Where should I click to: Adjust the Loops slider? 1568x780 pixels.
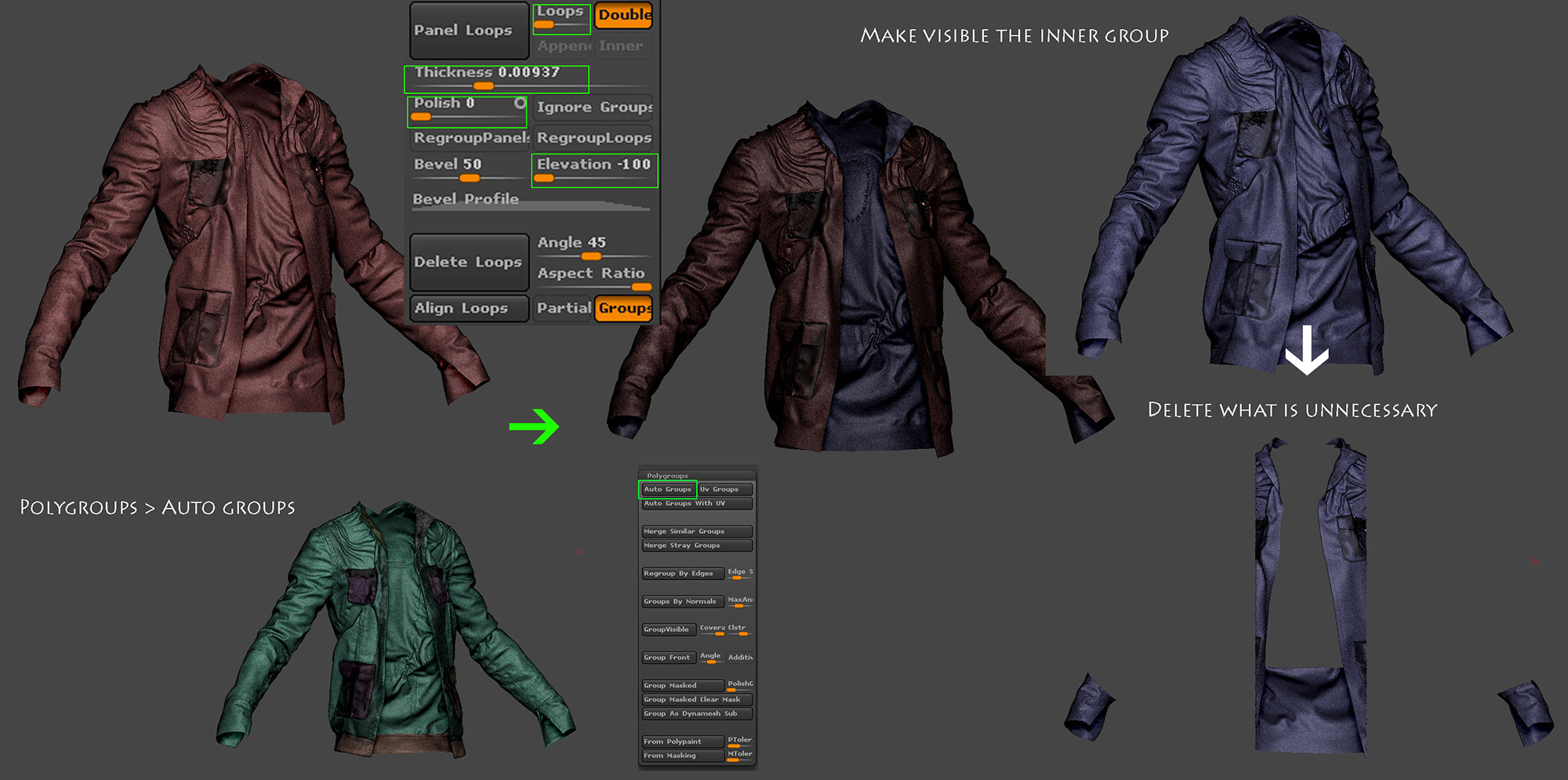561,19
